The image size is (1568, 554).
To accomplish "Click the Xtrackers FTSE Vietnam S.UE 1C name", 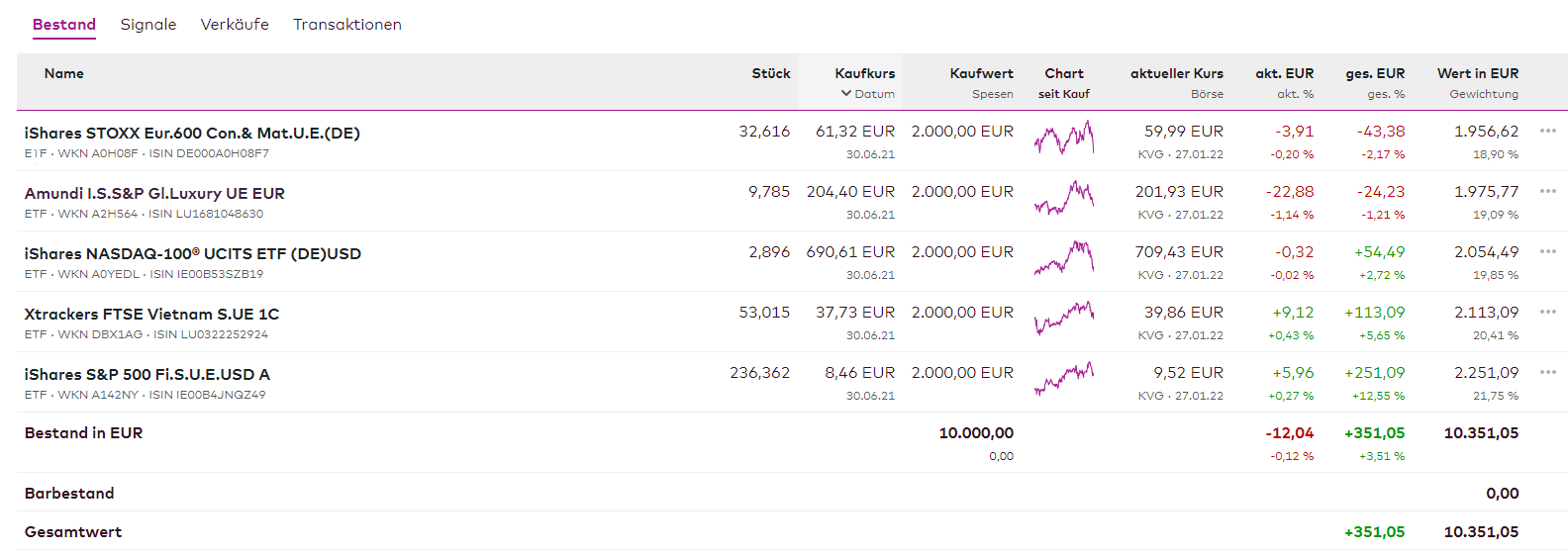I will pyautogui.click(x=151, y=315).
